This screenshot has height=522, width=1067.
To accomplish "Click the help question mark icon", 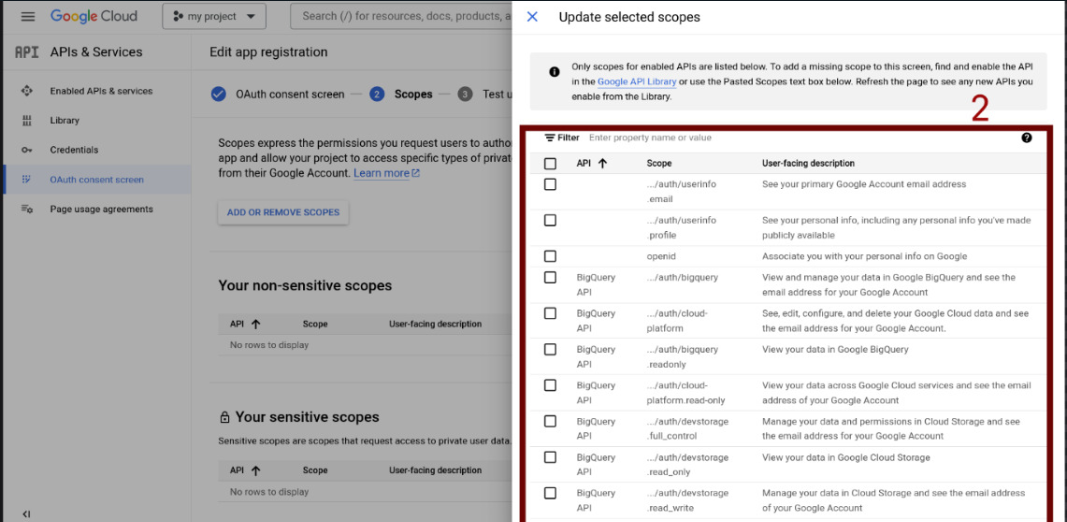I will pos(1027,137).
